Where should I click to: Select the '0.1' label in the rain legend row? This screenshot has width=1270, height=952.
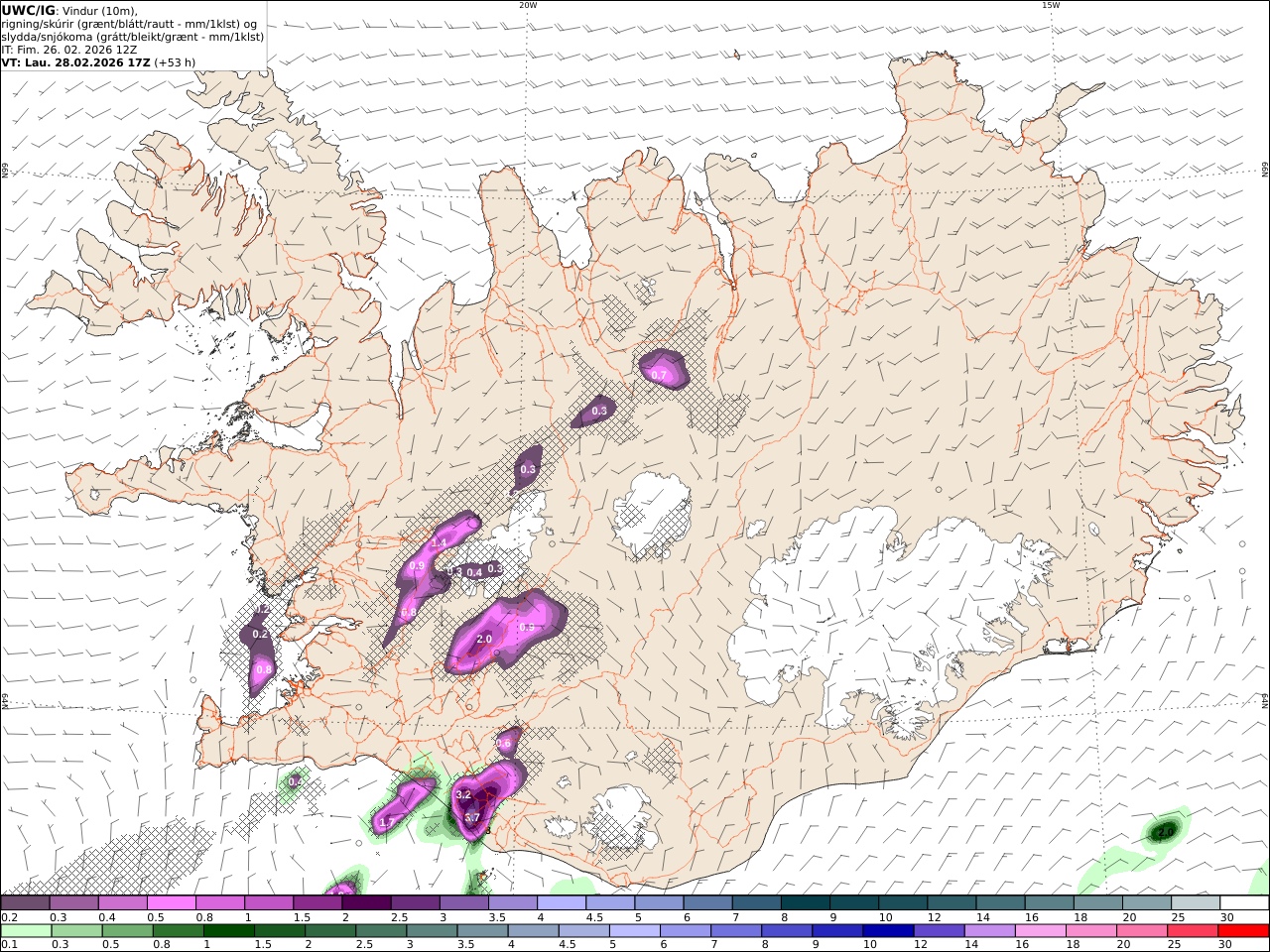click(x=9, y=945)
